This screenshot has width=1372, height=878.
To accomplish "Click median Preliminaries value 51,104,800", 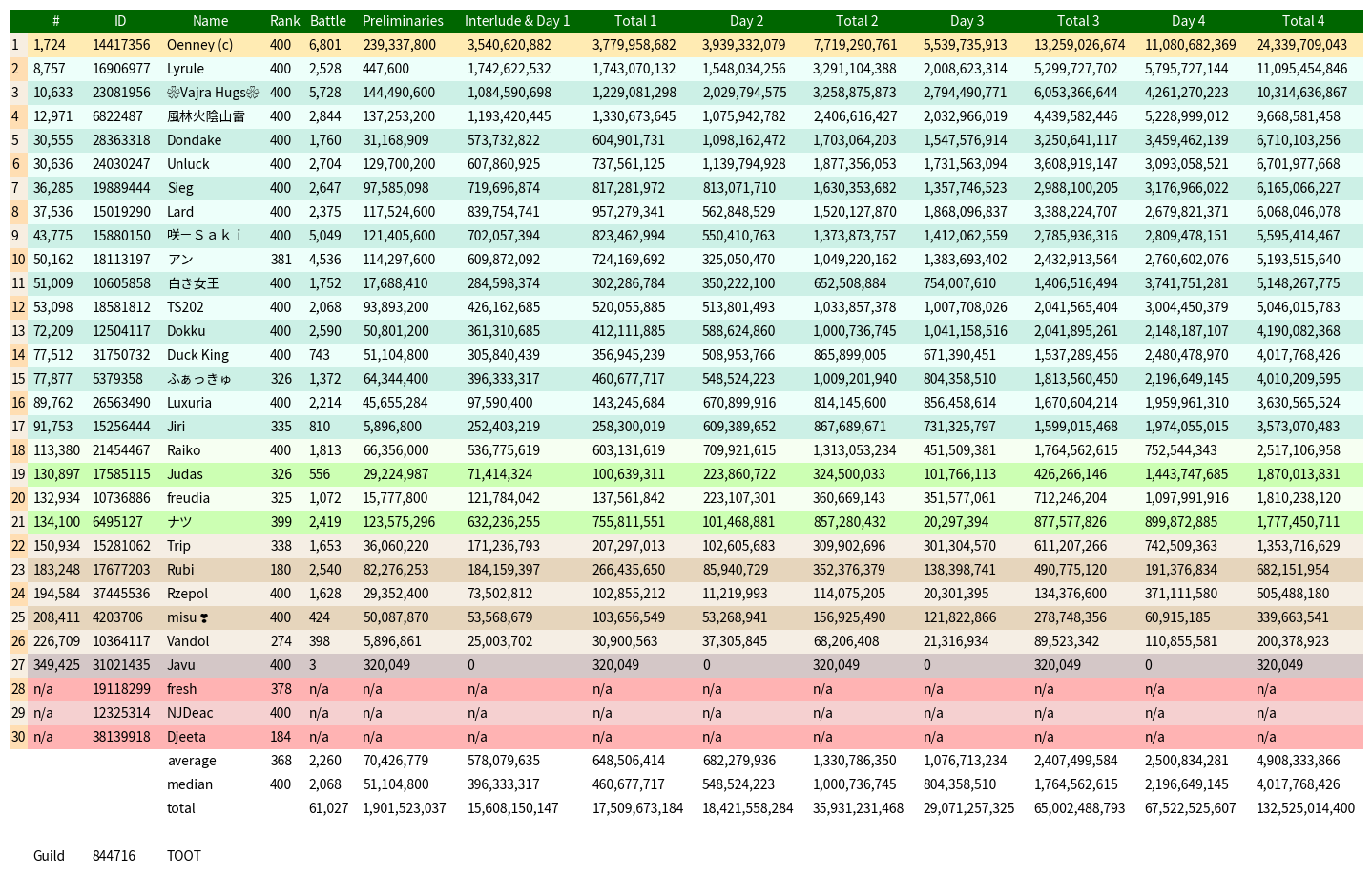I will coord(396,784).
